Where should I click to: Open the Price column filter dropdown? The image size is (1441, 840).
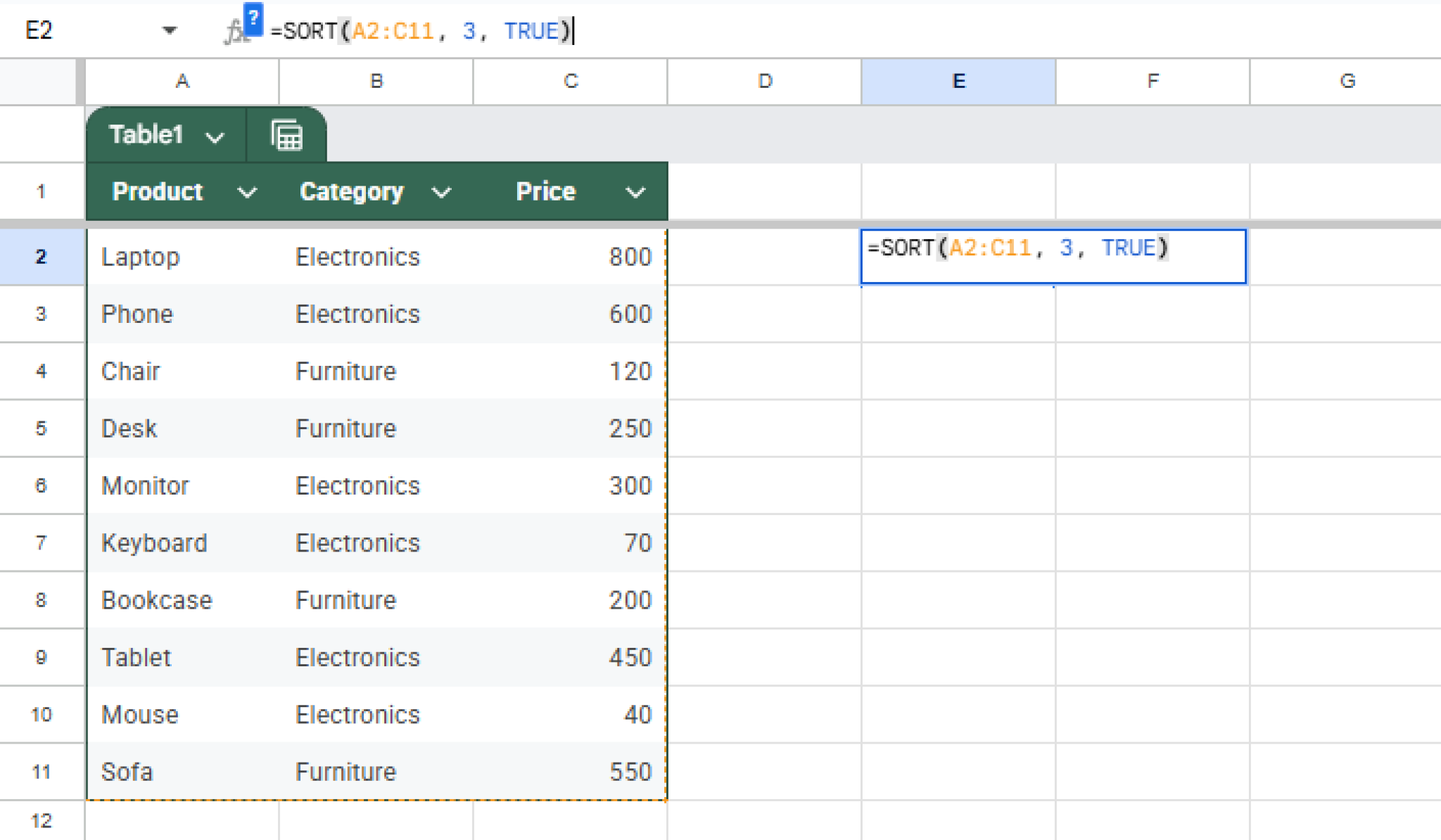click(635, 191)
